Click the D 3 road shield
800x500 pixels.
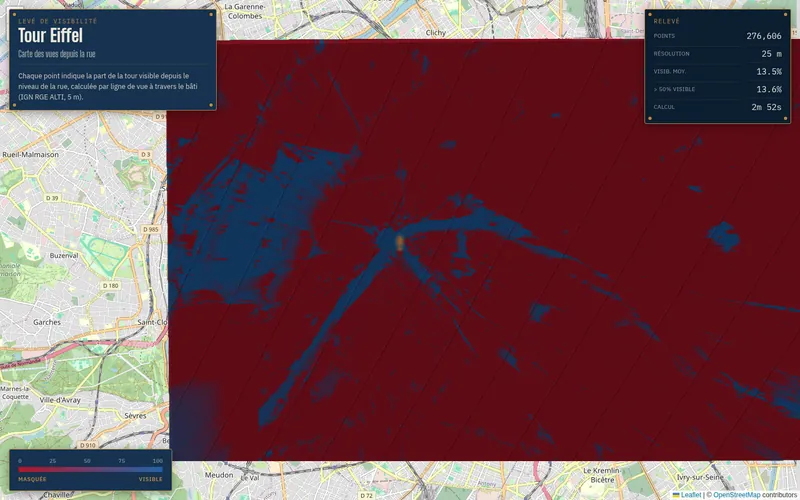pos(146,154)
